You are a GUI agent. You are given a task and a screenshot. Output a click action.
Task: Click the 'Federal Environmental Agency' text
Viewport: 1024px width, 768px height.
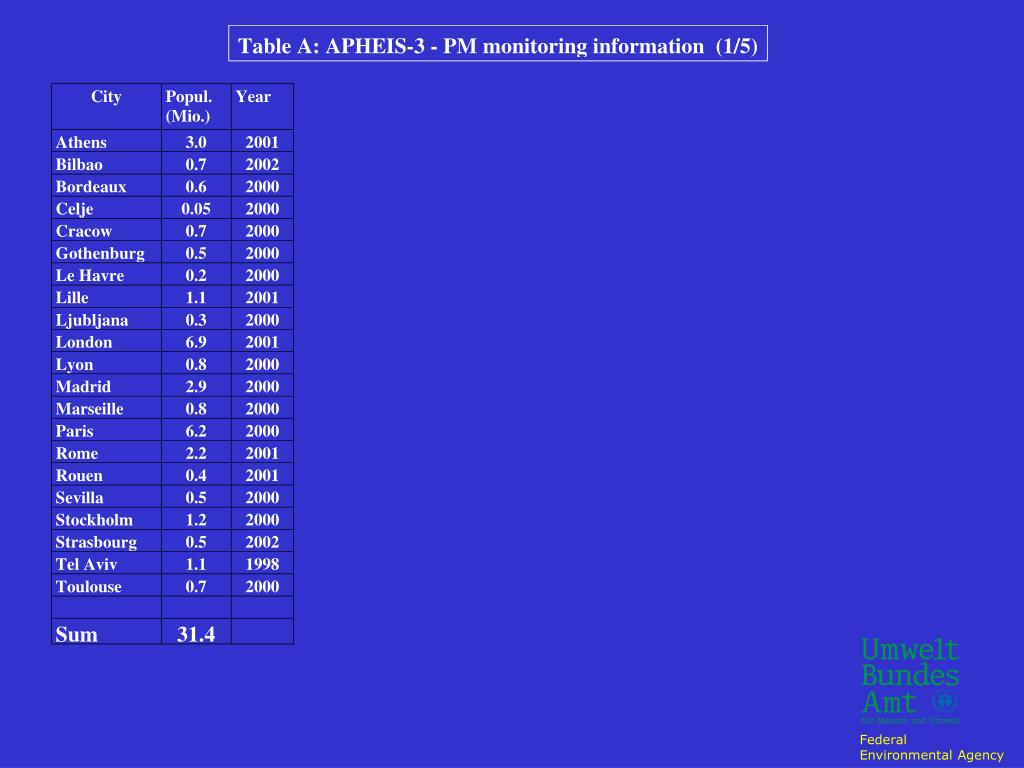(x=931, y=747)
